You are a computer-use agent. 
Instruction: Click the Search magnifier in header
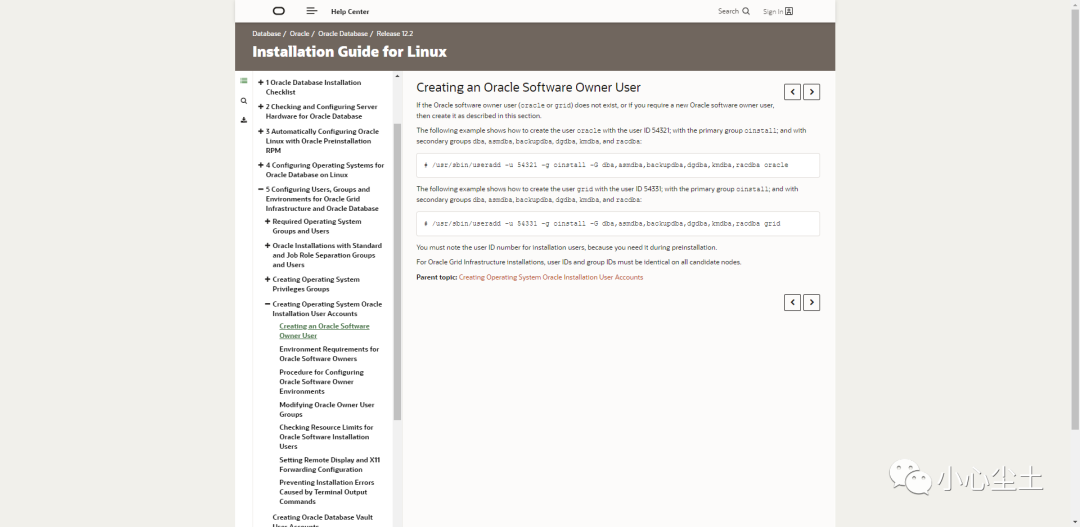pyautogui.click(x=746, y=11)
